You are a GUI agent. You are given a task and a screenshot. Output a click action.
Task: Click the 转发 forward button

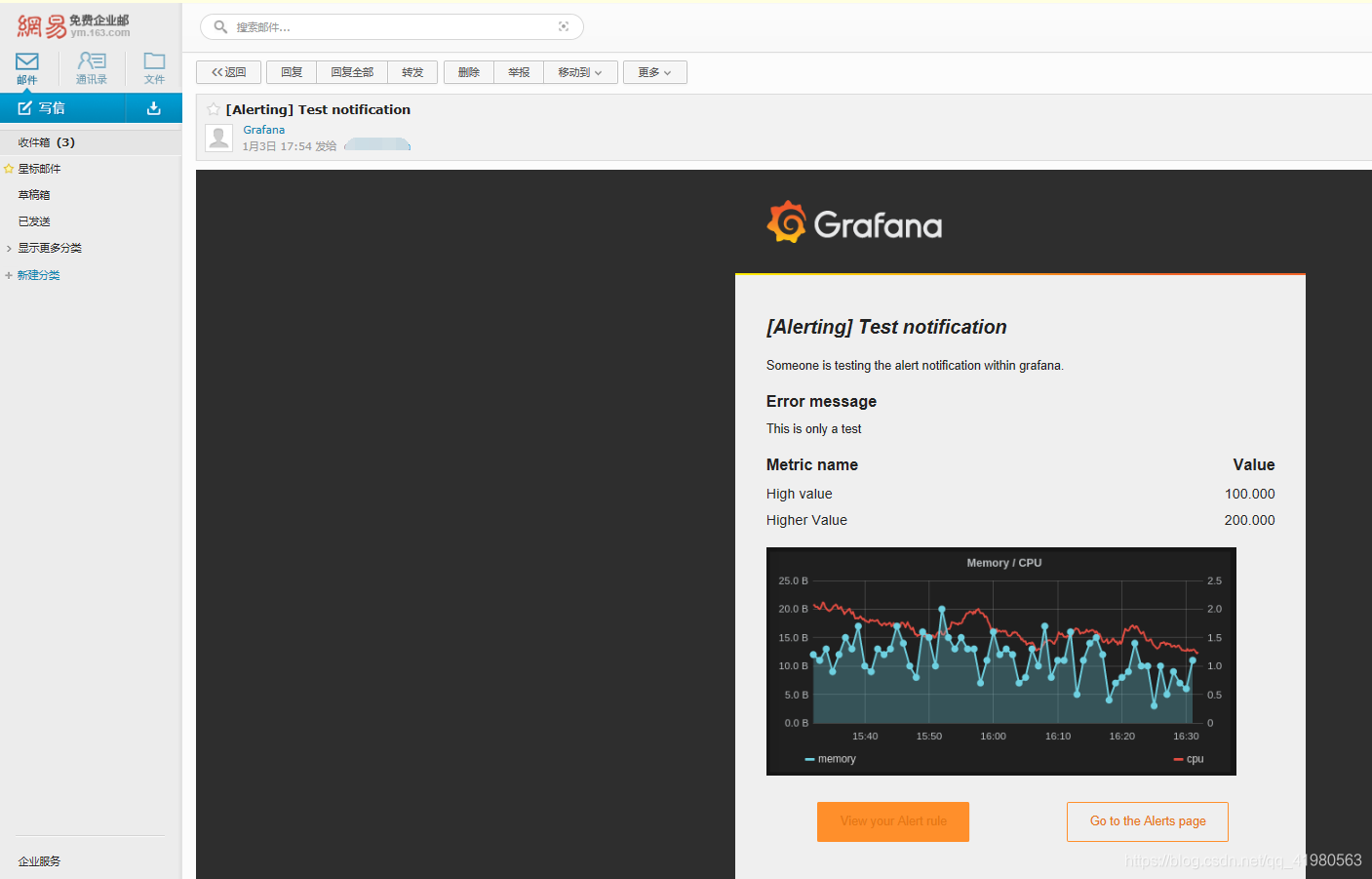coord(412,72)
